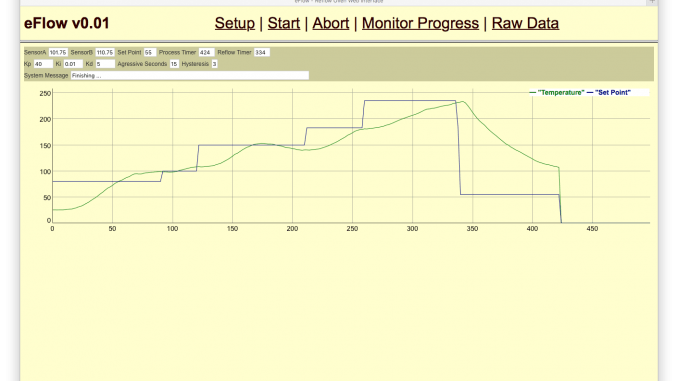This screenshot has width=678, height=381.
Task: Click the "Set Point" chart legend entry
Action: tap(609, 92)
